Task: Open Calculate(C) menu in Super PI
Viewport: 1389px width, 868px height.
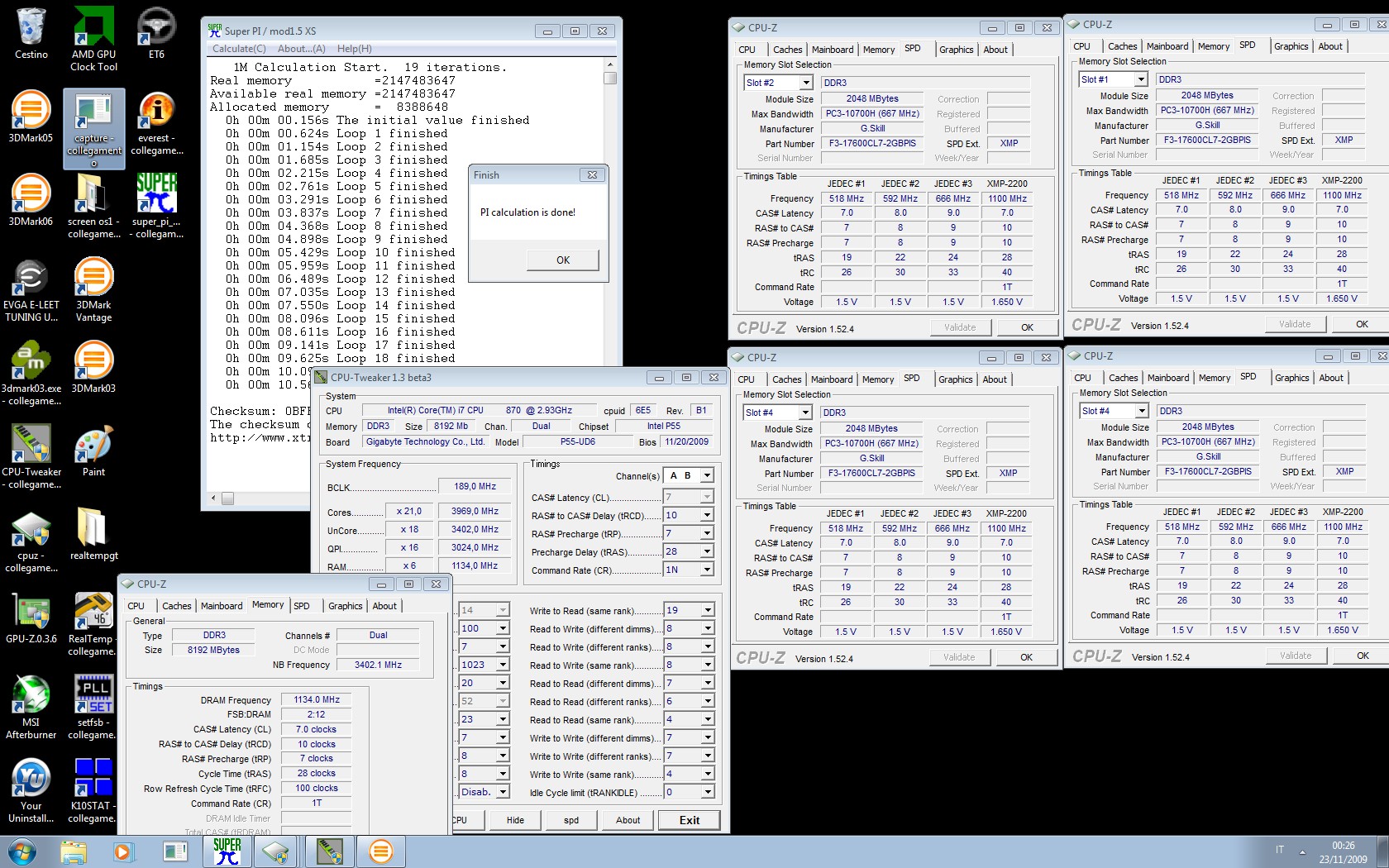Action: pyautogui.click(x=239, y=49)
